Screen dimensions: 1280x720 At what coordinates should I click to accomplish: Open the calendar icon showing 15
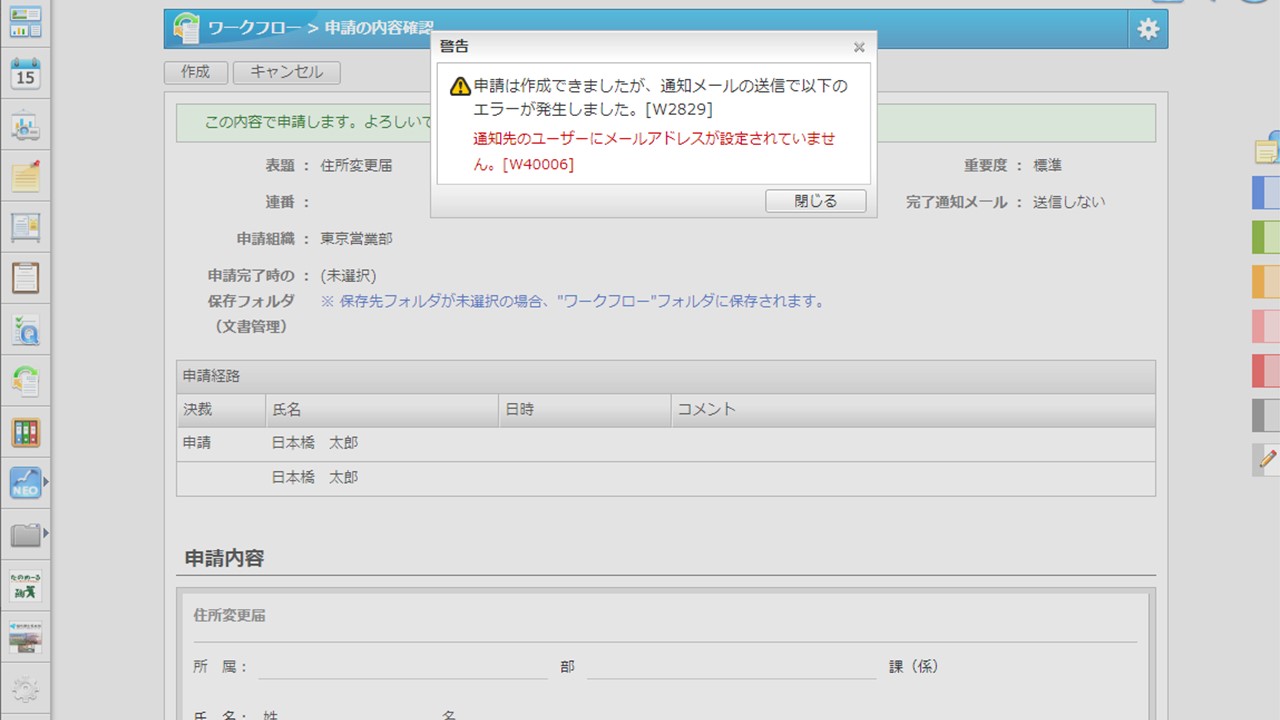tap(25, 73)
